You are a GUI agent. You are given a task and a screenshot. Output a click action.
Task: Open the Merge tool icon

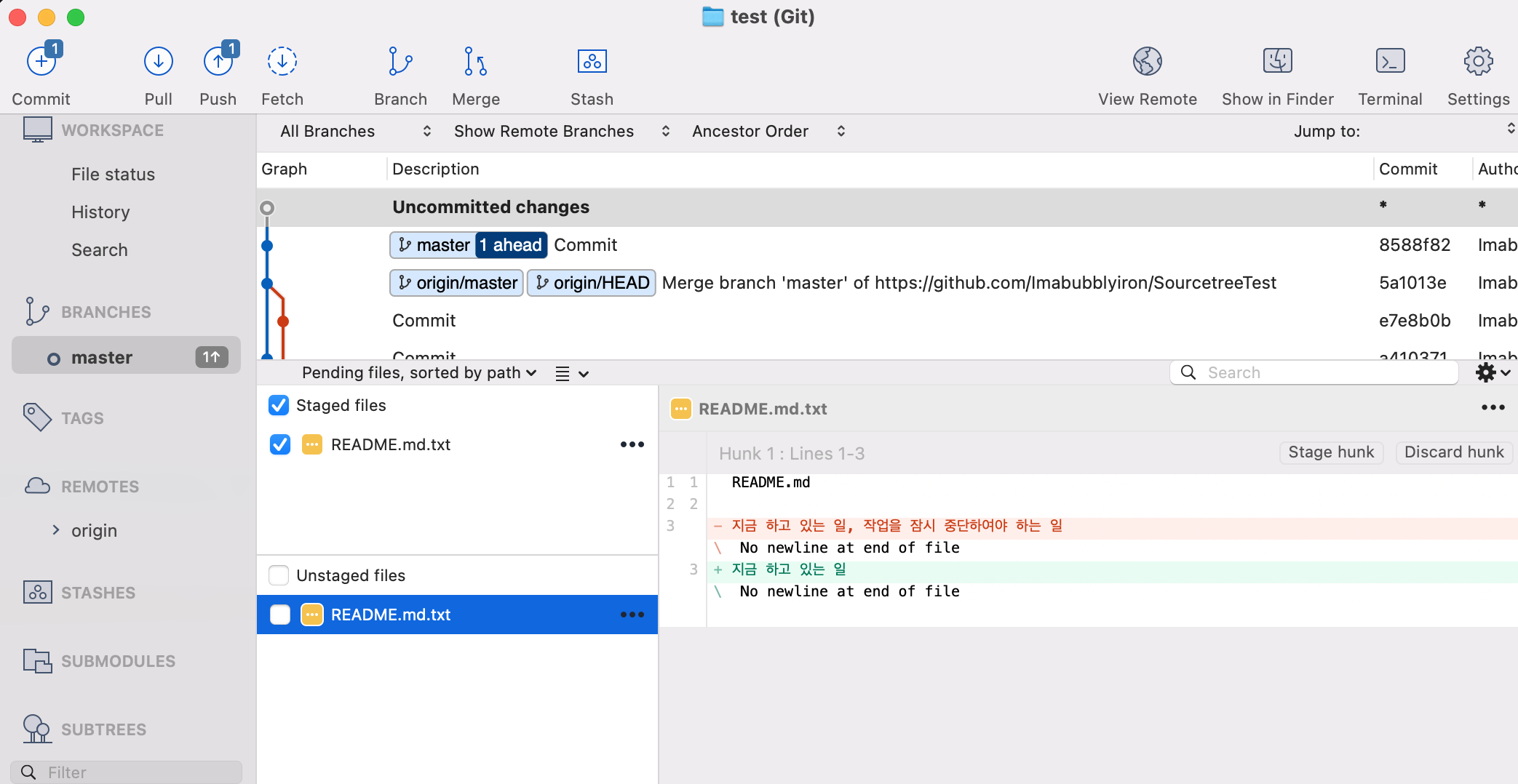pyautogui.click(x=476, y=62)
